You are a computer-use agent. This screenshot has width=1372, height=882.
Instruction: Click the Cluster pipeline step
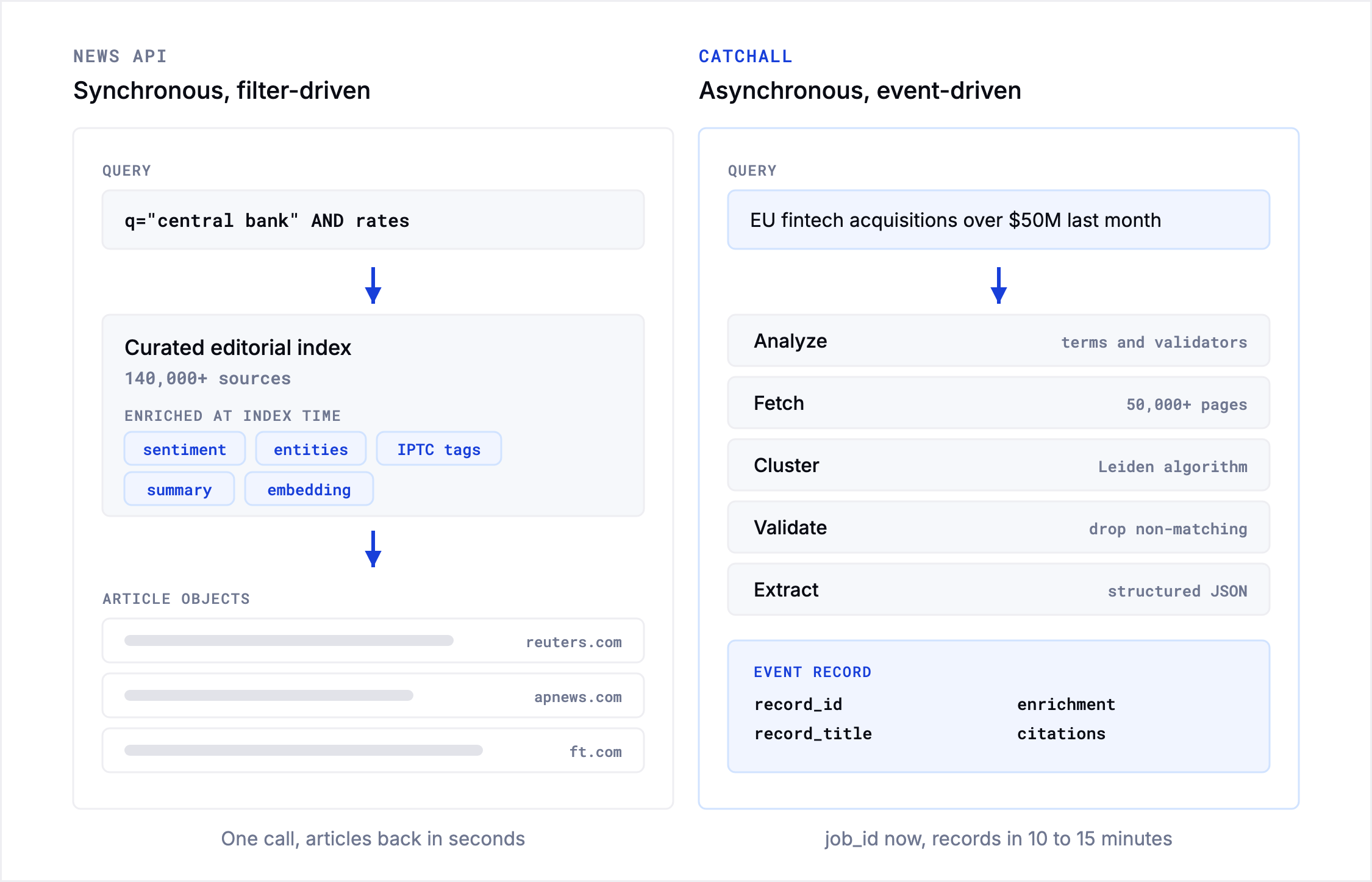[x=998, y=465]
